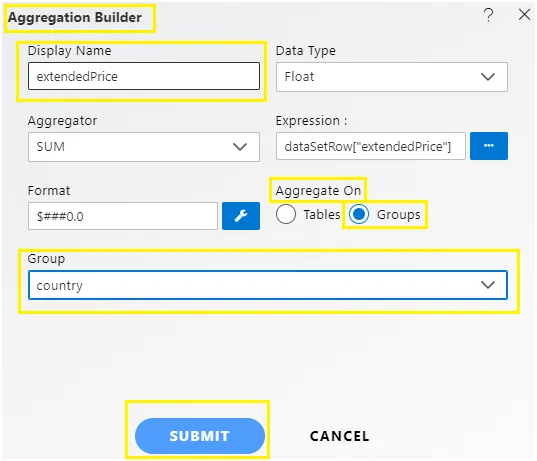The width and height of the screenshot is (537, 461).
Task: Click the Aggregation Builder title
Action: tap(75, 17)
